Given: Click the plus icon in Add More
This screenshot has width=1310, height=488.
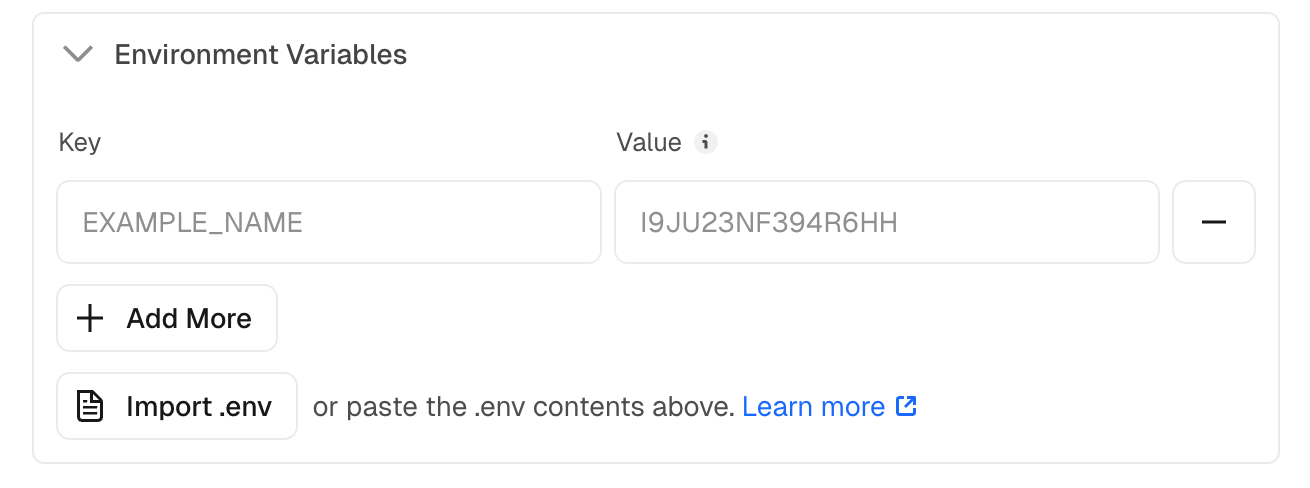Looking at the screenshot, I should tap(91, 319).
